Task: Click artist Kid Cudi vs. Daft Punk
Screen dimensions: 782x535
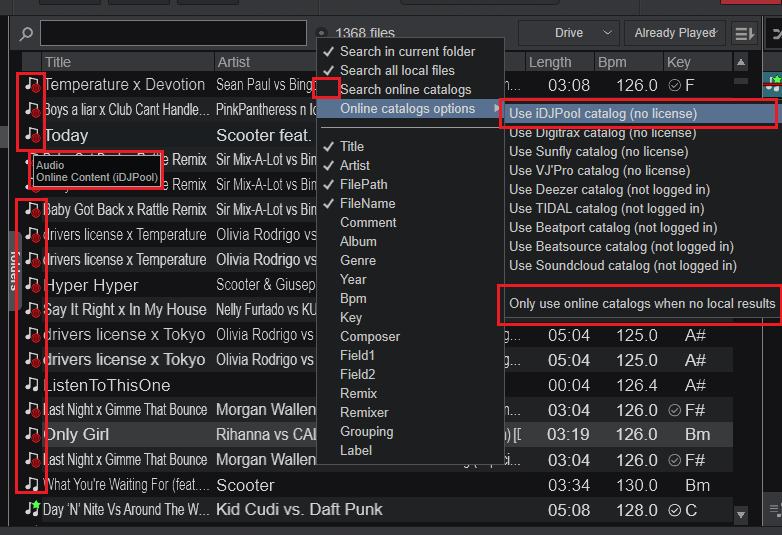Action: (x=299, y=509)
